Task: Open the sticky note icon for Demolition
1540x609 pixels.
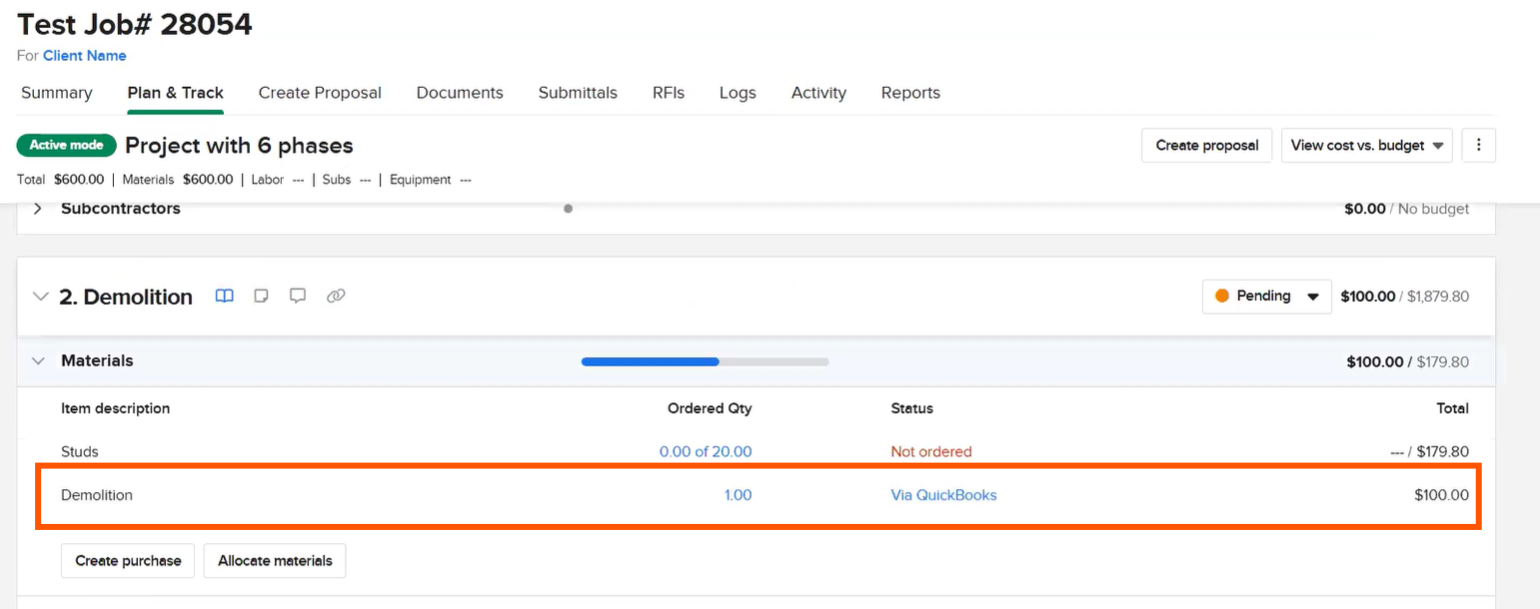Action: [x=261, y=296]
